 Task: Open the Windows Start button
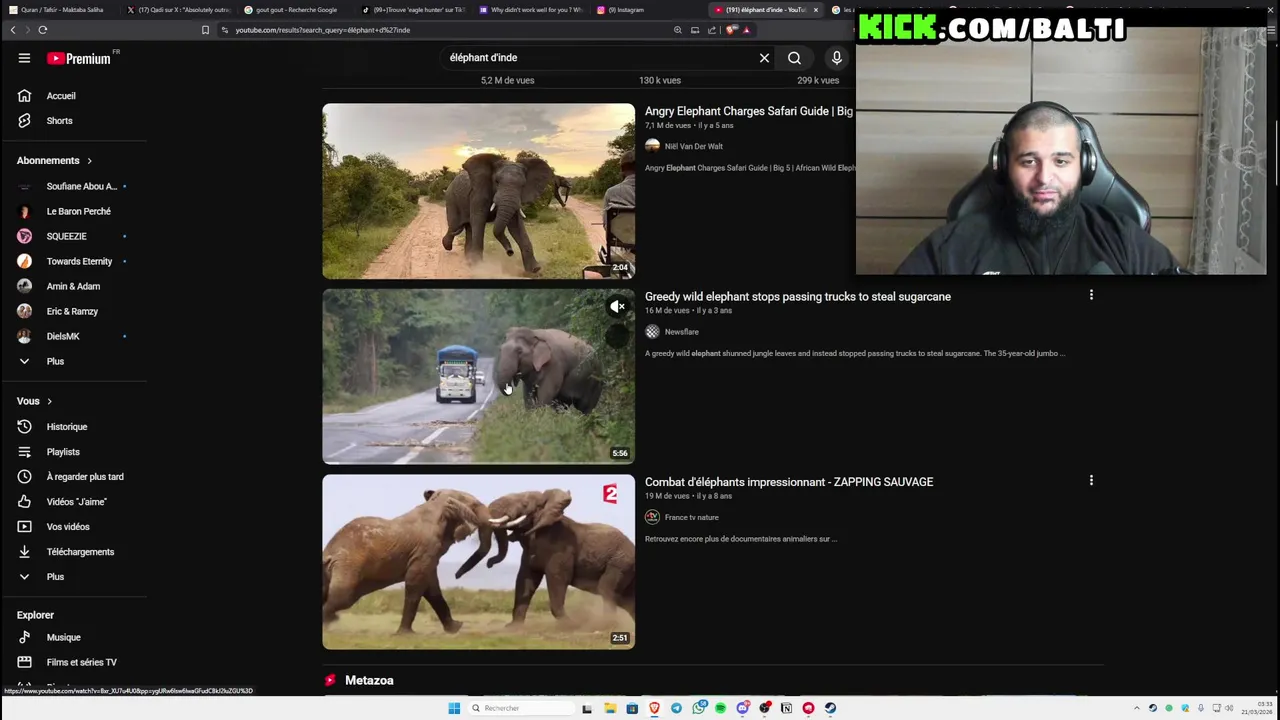(454, 708)
